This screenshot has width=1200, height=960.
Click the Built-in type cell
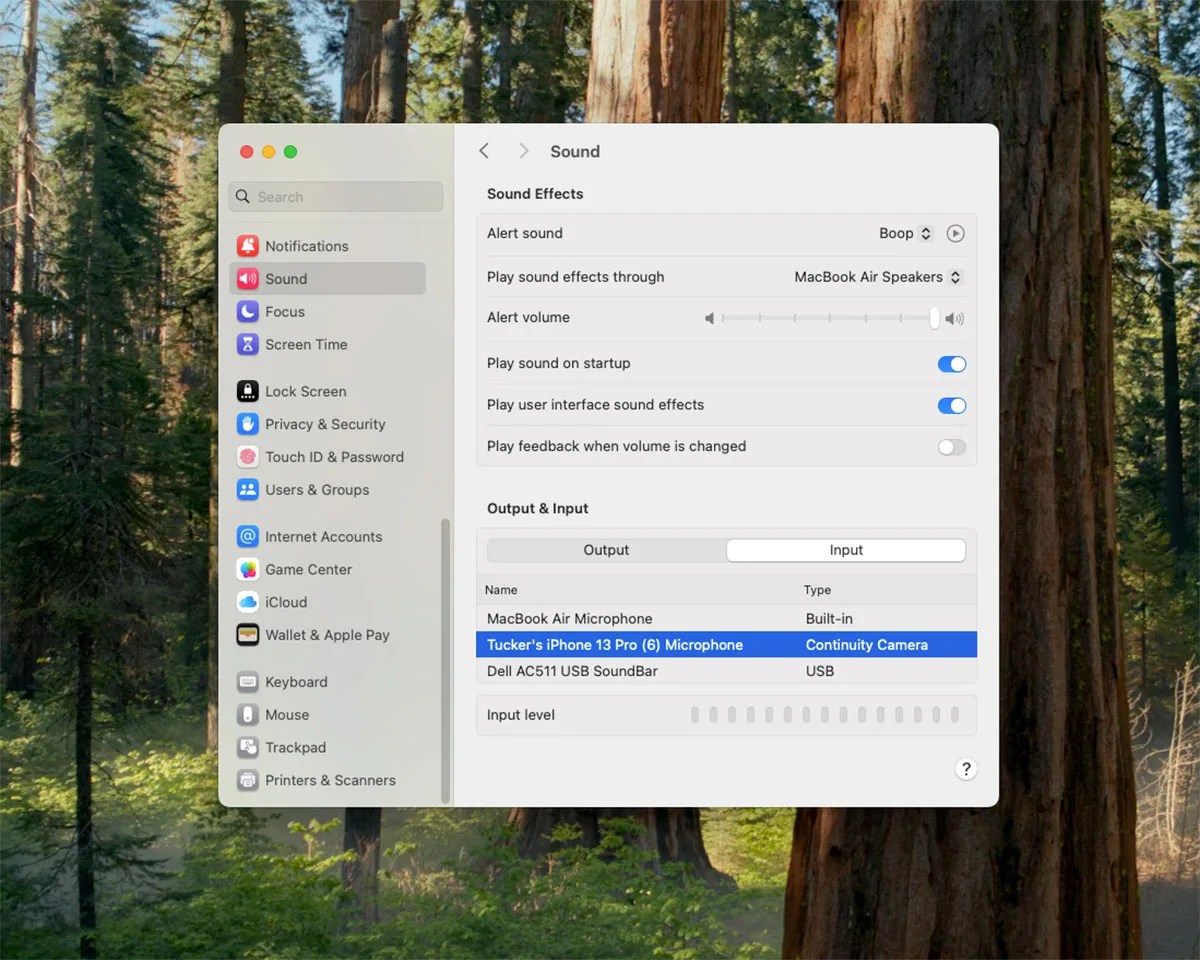coord(829,619)
